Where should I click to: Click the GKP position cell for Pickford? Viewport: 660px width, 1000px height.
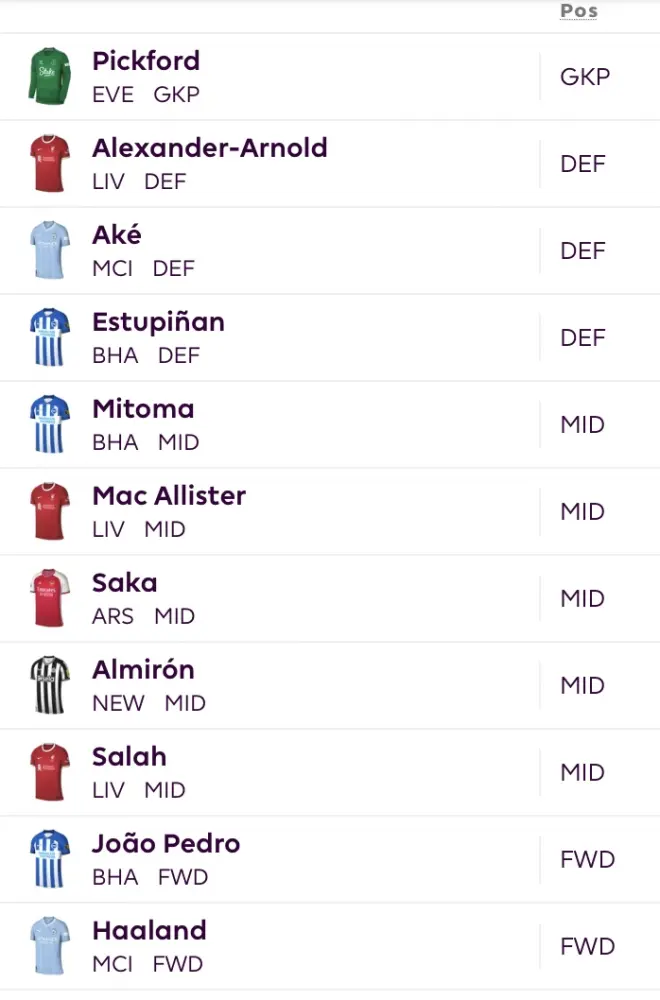coord(585,77)
